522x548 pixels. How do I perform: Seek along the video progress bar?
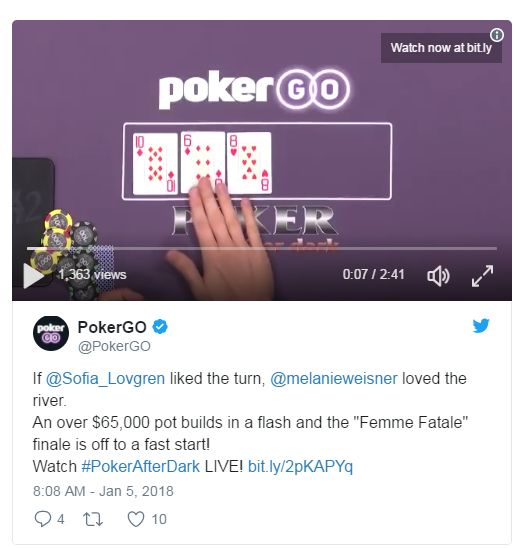(x=262, y=248)
